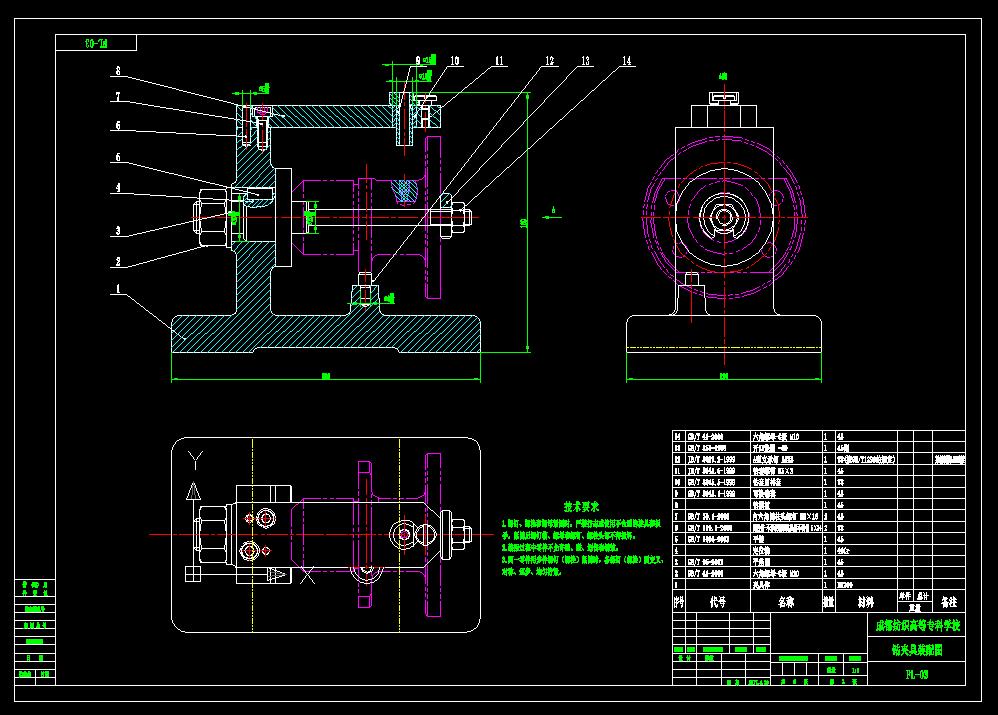Click the mirrored drawing number box at top-left
Viewport: 998px width, 715px height.
[x=96, y=43]
